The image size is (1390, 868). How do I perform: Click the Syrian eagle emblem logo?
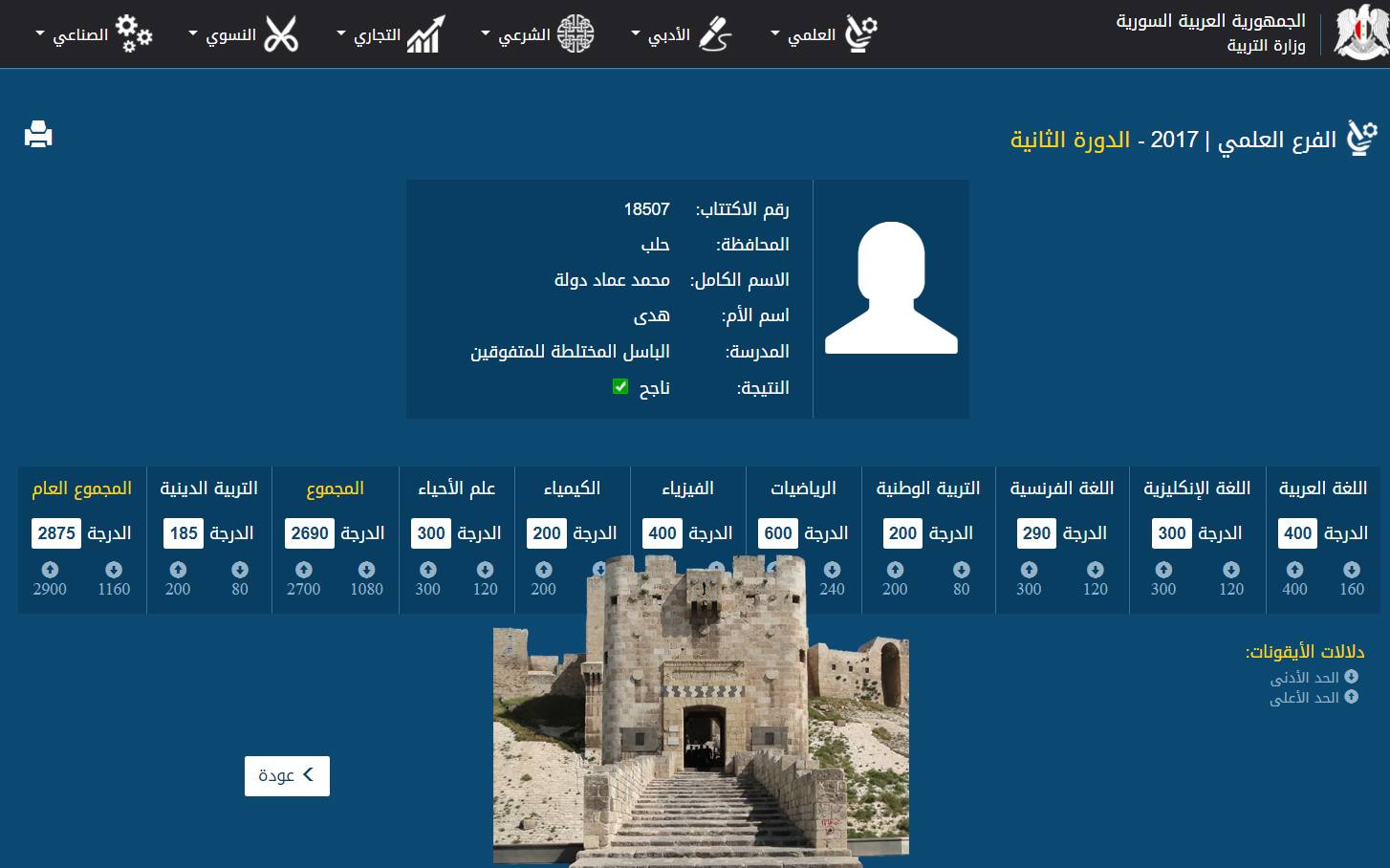[x=1362, y=33]
